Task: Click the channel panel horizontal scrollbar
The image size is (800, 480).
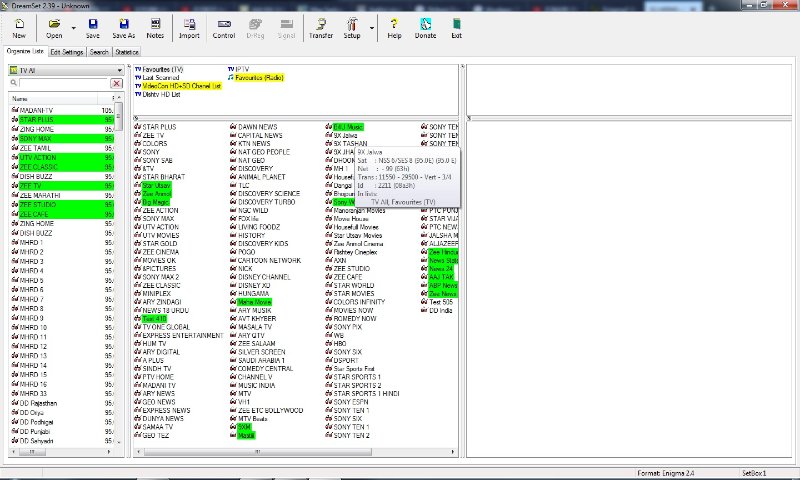Action: tap(258, 452)
